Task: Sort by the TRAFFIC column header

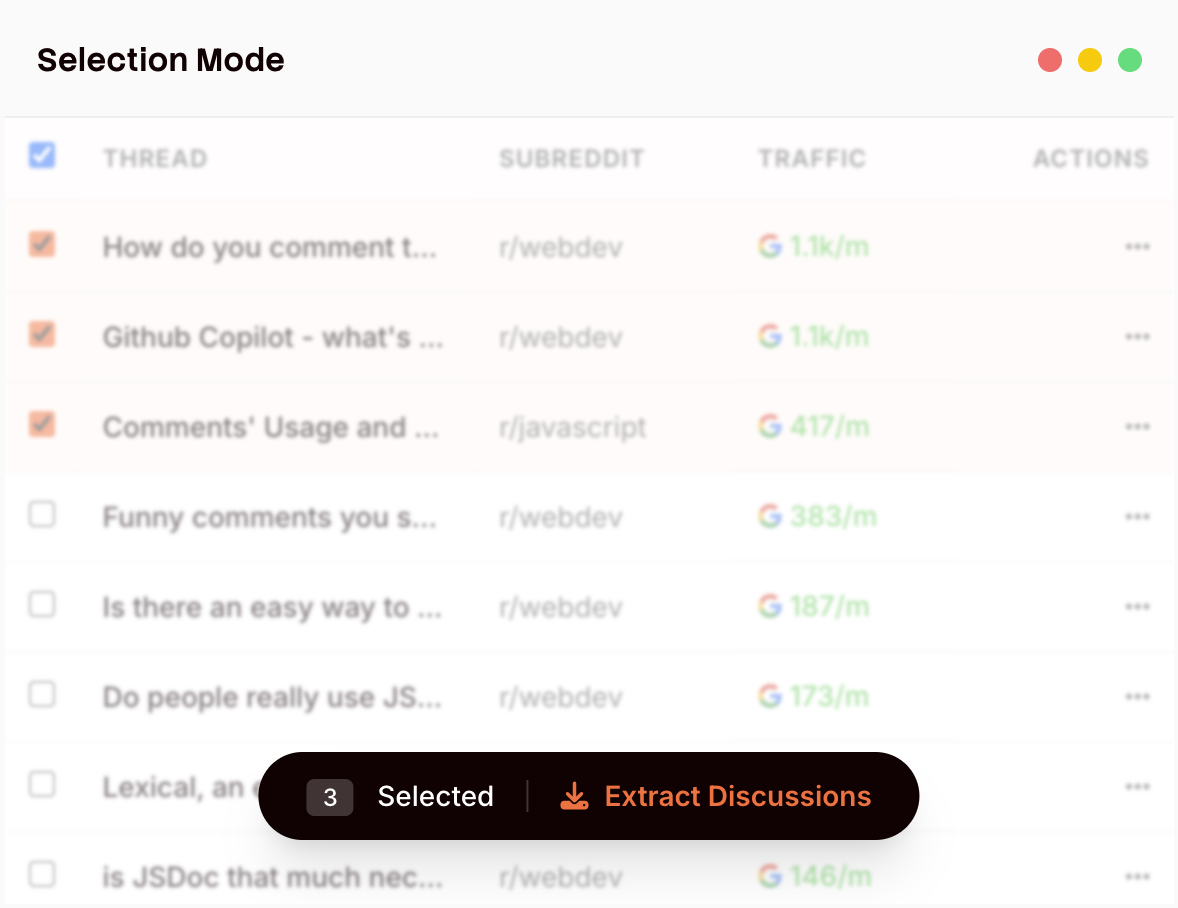Action: tap(812, 157)
